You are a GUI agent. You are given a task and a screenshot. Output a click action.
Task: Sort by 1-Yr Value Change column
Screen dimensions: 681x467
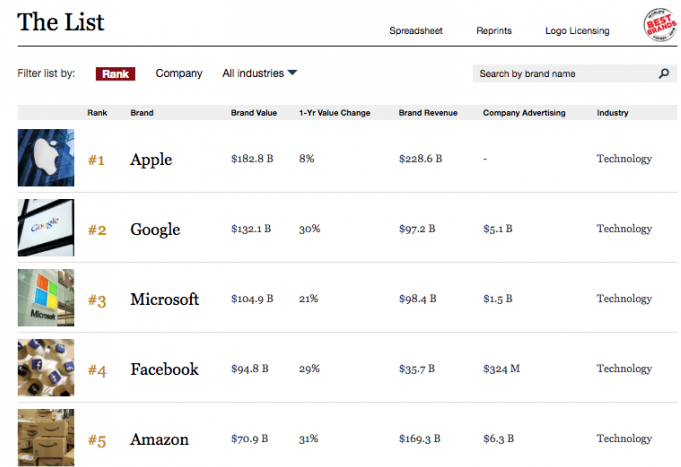tap(334, 113)
